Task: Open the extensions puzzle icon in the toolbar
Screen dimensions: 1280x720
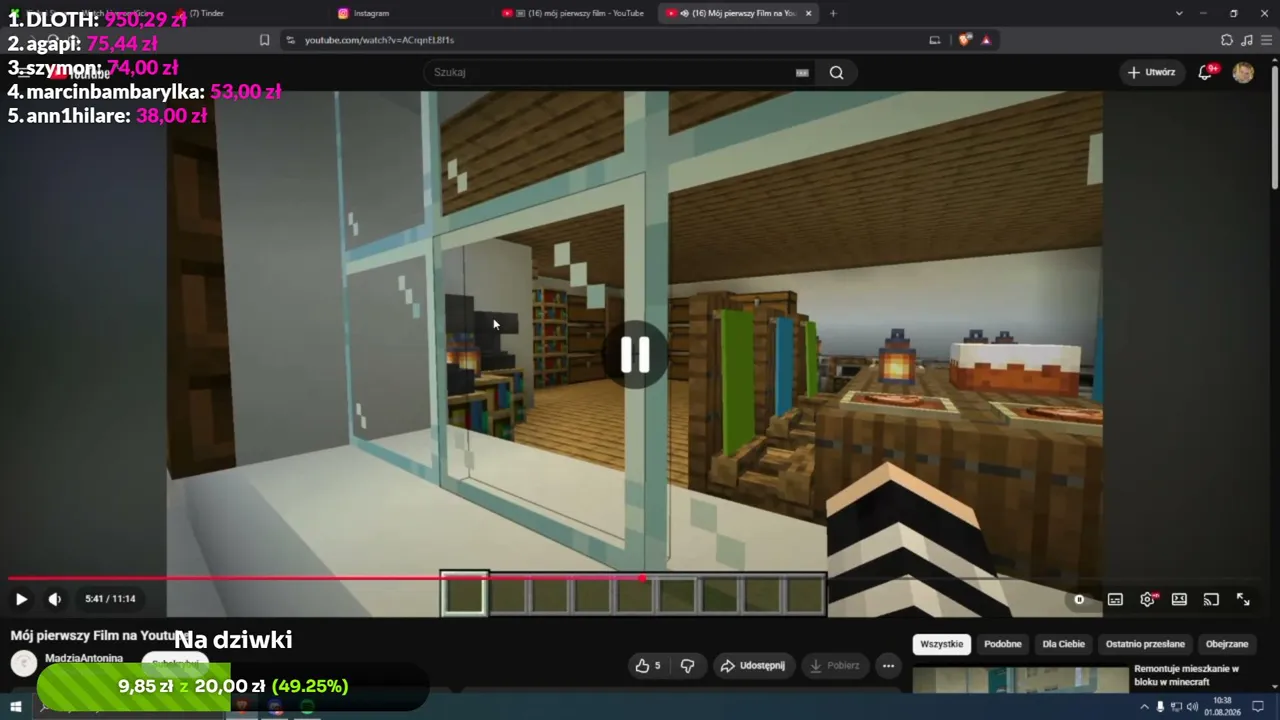Action: [1227, 40]
